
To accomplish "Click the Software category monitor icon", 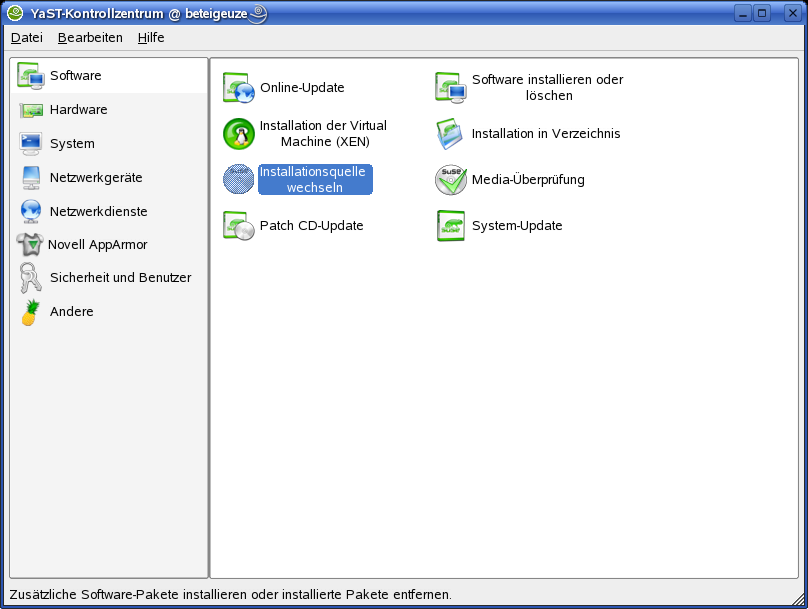I will [30, 76].
